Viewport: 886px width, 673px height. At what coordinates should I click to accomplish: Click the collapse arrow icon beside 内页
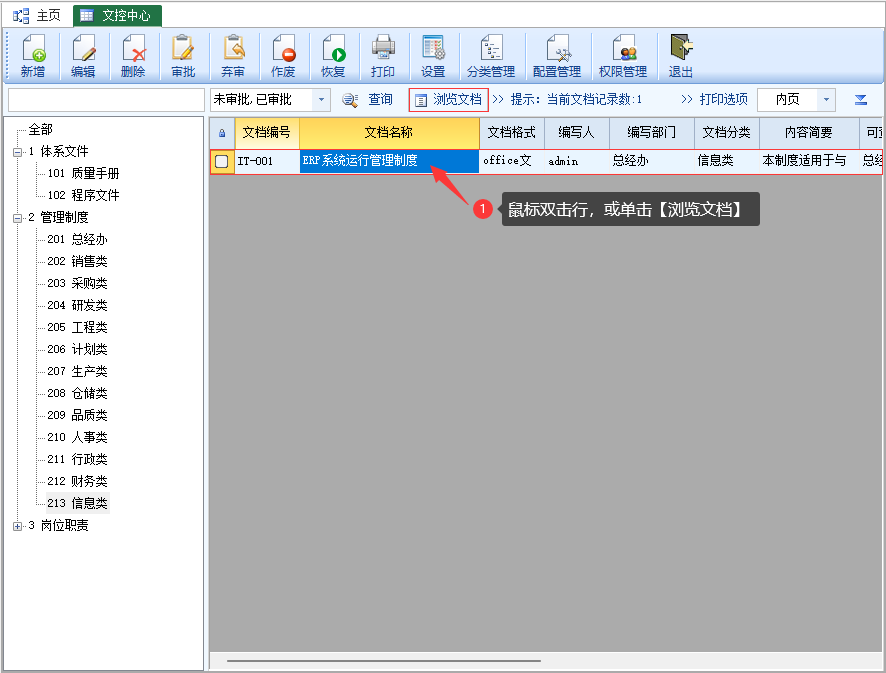tap(861, 100)
